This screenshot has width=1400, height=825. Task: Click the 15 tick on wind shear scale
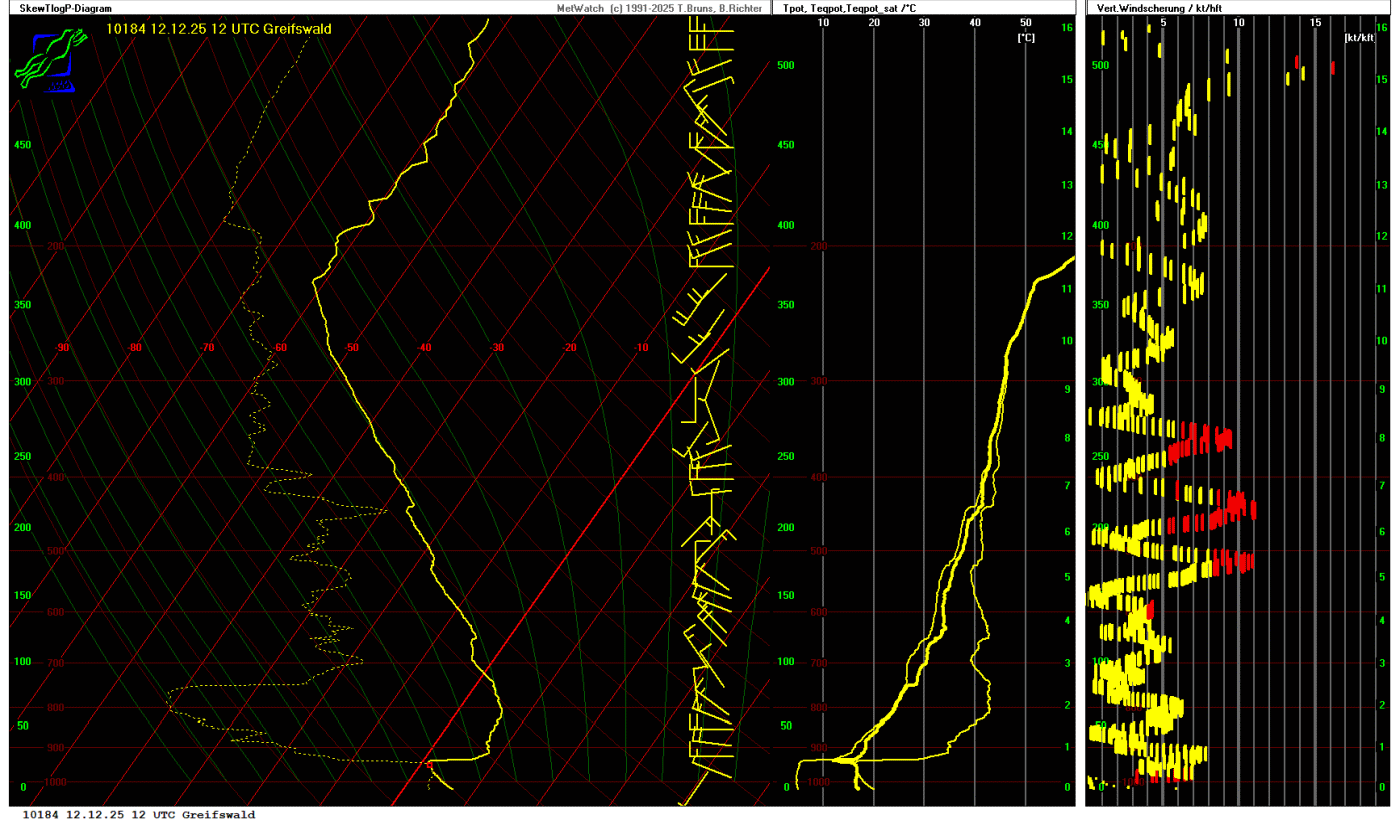pos(1315,22)
